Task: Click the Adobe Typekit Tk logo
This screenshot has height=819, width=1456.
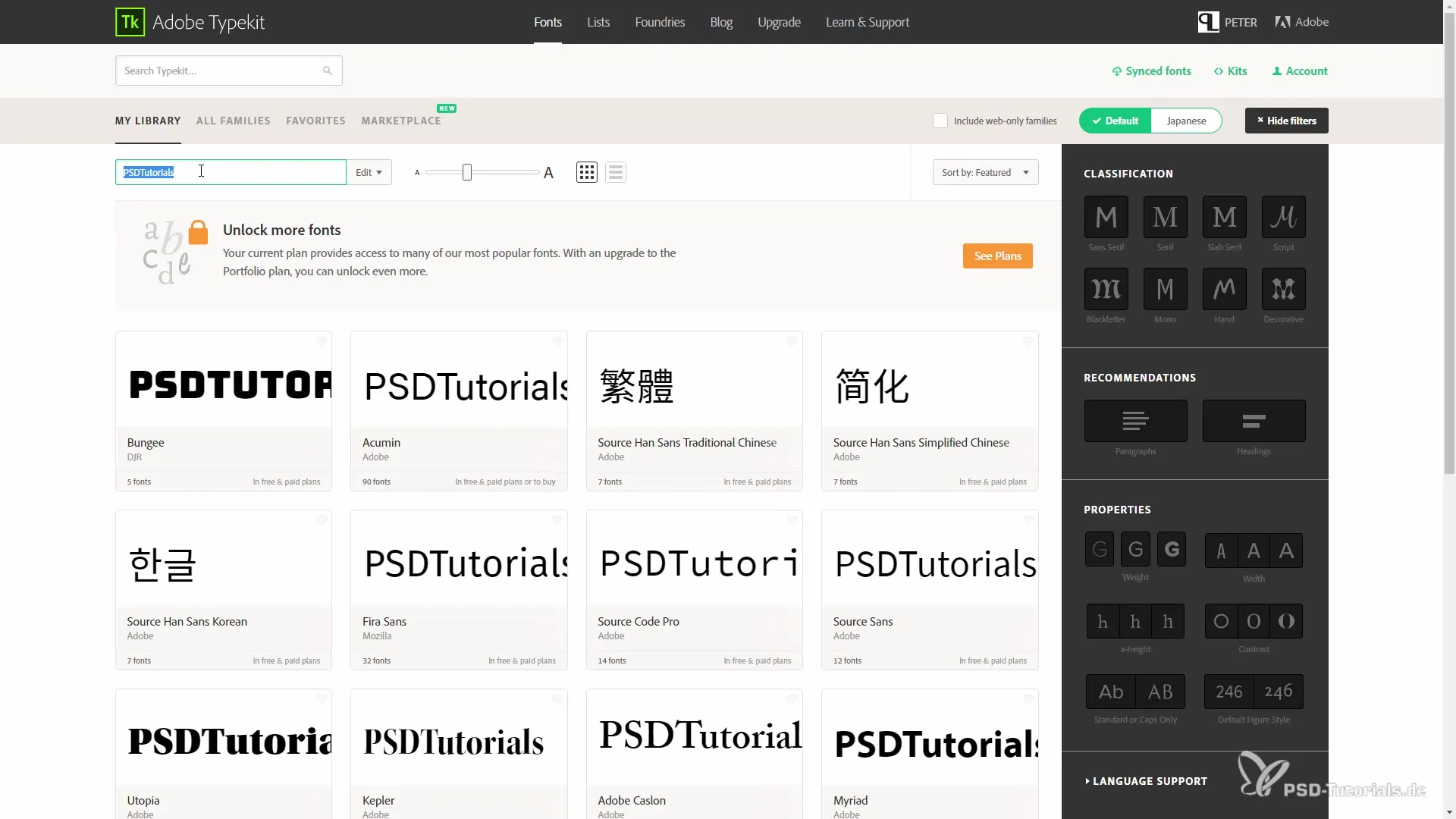Action: tap(130, 22)
